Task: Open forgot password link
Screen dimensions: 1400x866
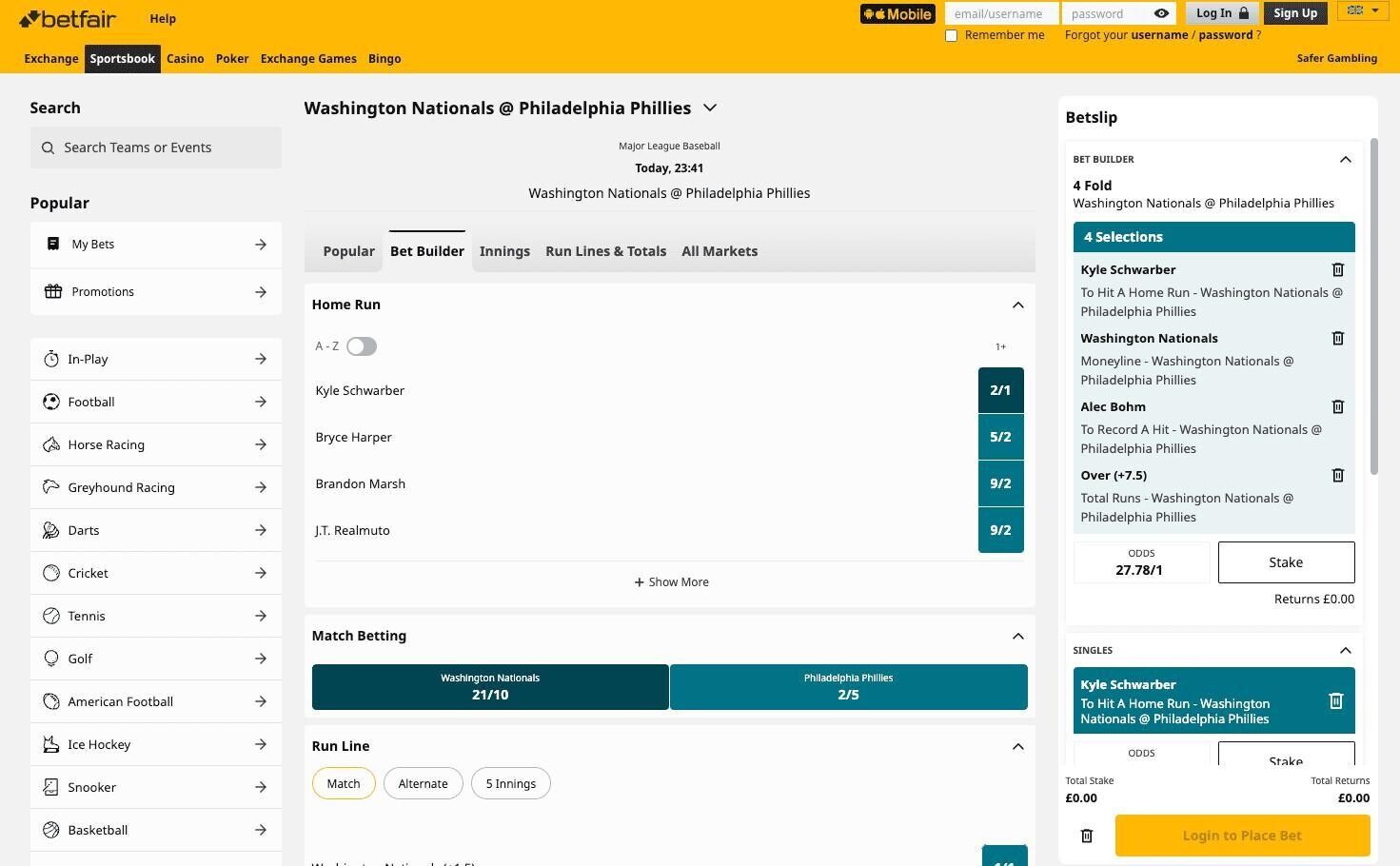Action: click(x=1225, y=35)
